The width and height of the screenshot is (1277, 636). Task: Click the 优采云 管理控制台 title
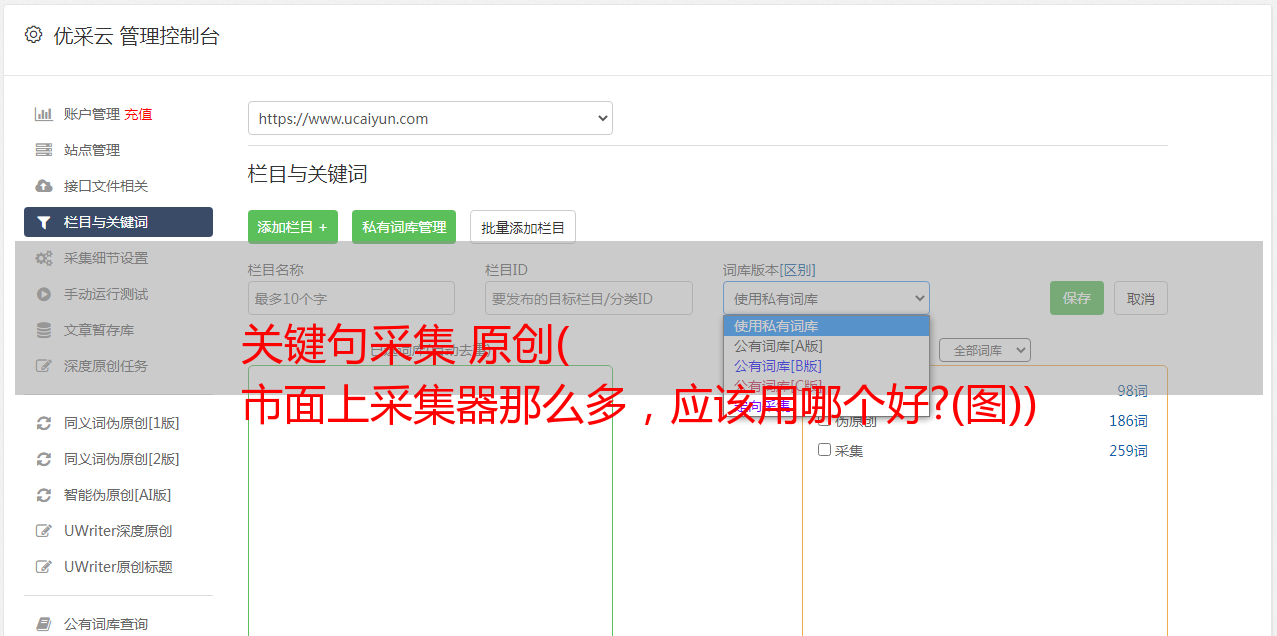(136, 36)
